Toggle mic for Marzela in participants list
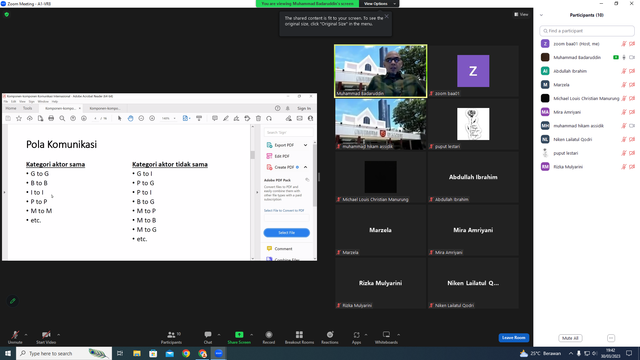 (x=624, y=84)
